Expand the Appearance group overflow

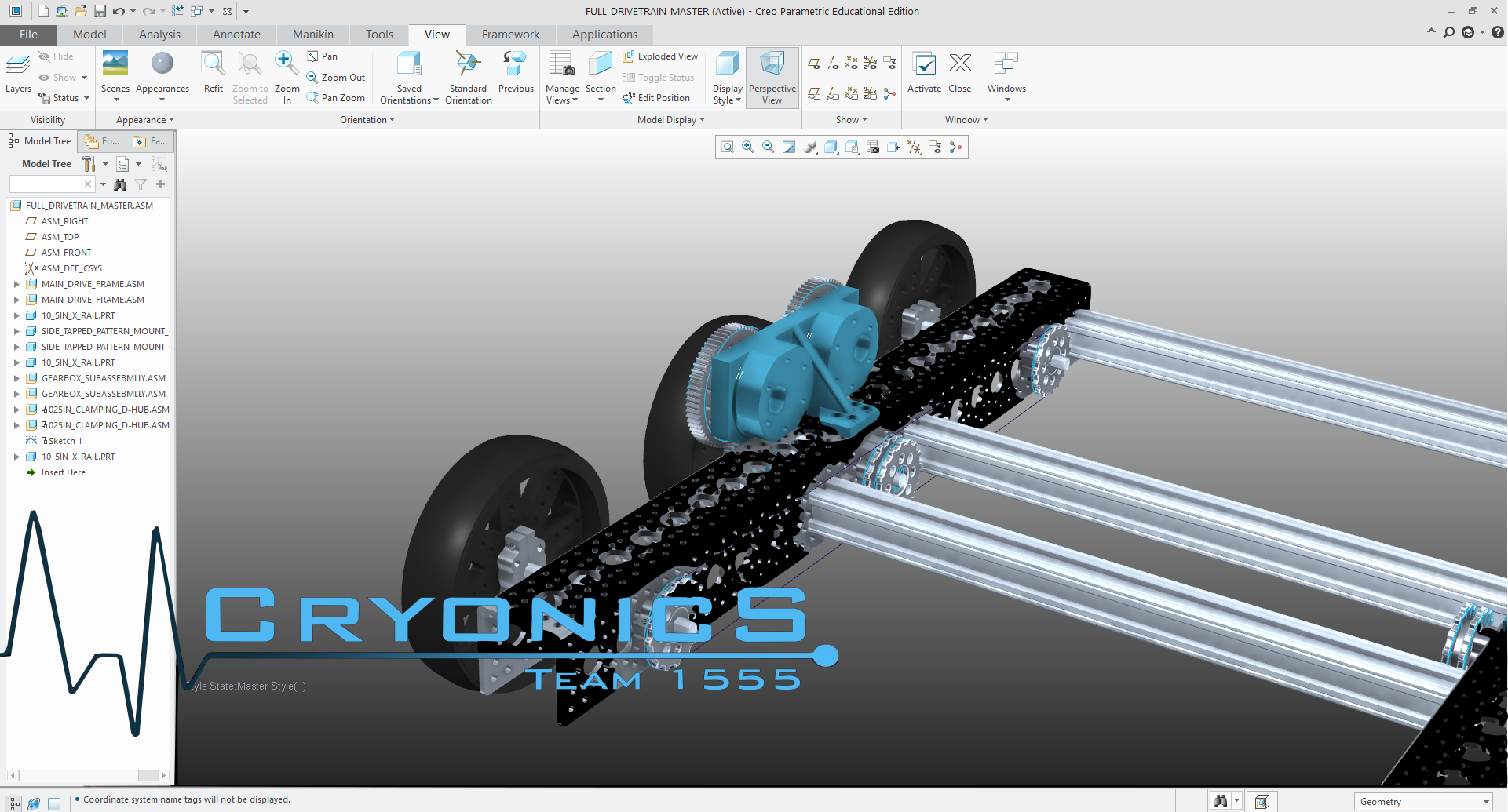(x=145, y=120)
